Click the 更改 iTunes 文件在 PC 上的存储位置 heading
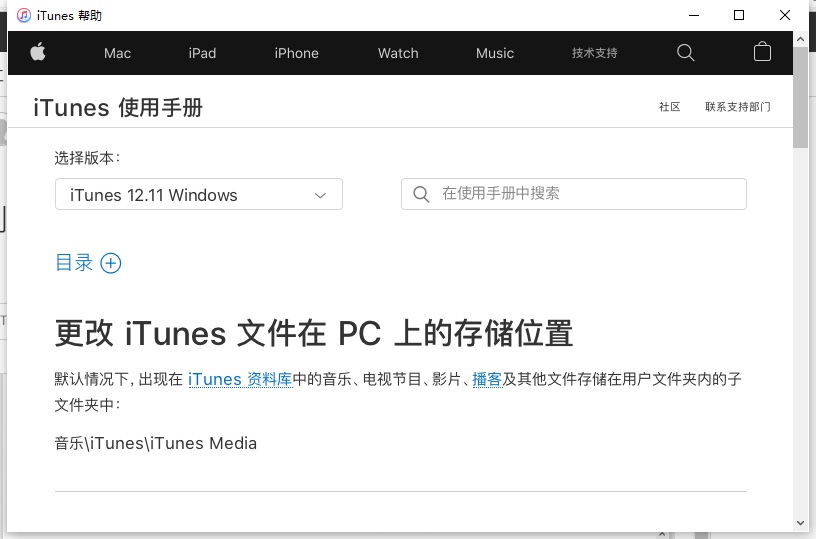Screen dimensions: 816x539 point(314,333)
